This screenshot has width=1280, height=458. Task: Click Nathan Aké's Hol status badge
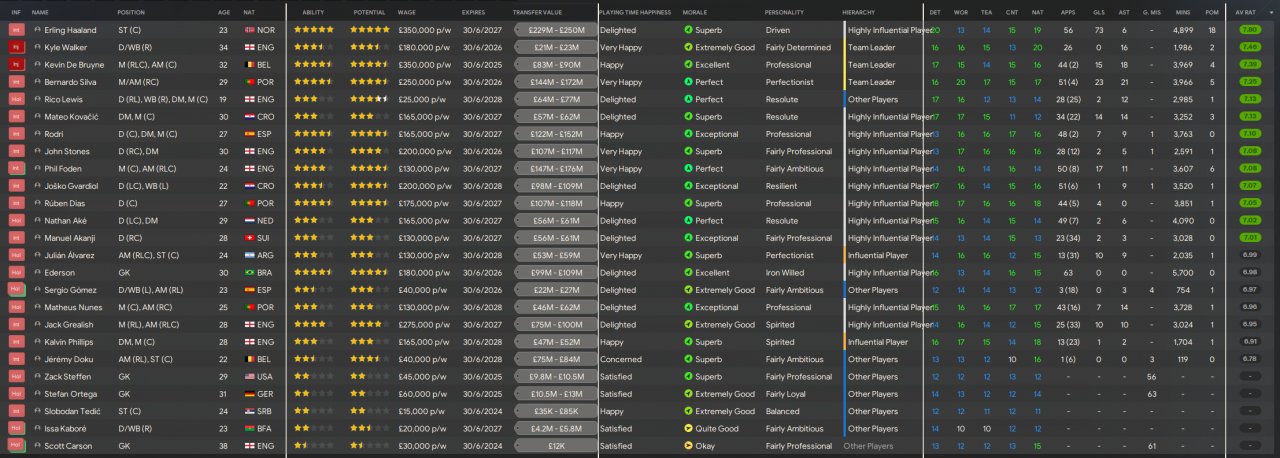16,220
